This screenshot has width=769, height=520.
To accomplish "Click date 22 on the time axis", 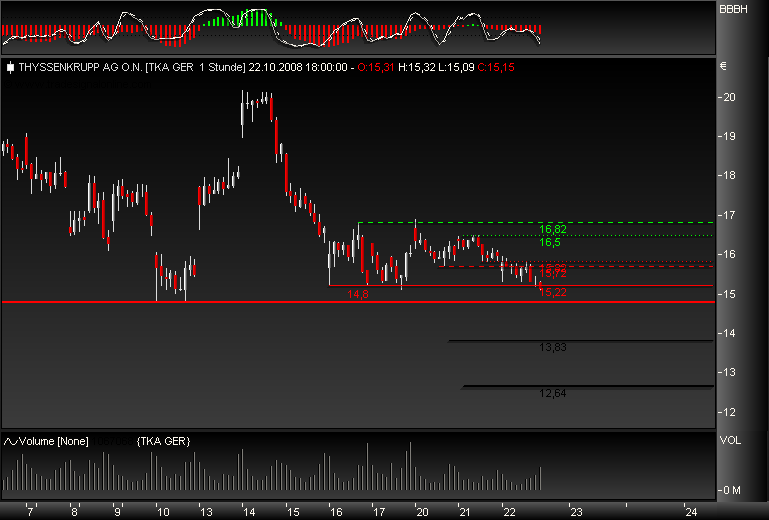I will point(508,511).
